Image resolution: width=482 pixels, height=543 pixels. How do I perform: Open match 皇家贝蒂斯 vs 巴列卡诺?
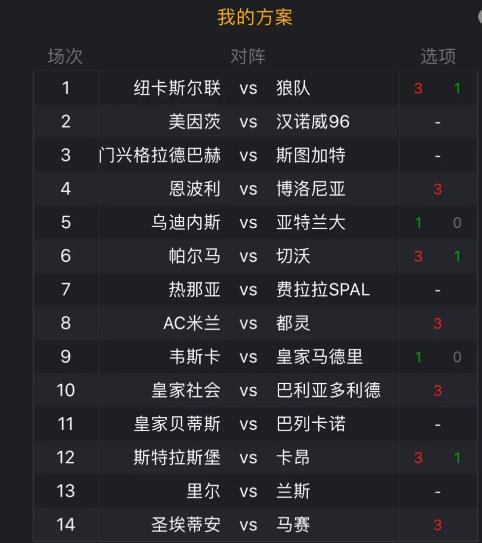point(256,424)
